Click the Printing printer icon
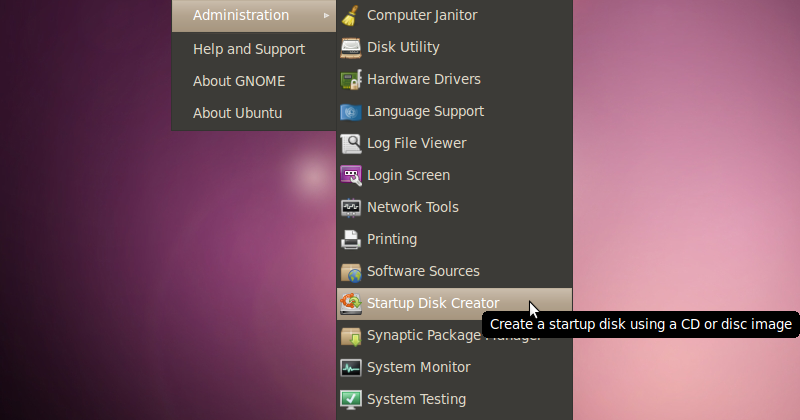Image resolution: width=800 pixels, height=420 pixels. point(351,239)
